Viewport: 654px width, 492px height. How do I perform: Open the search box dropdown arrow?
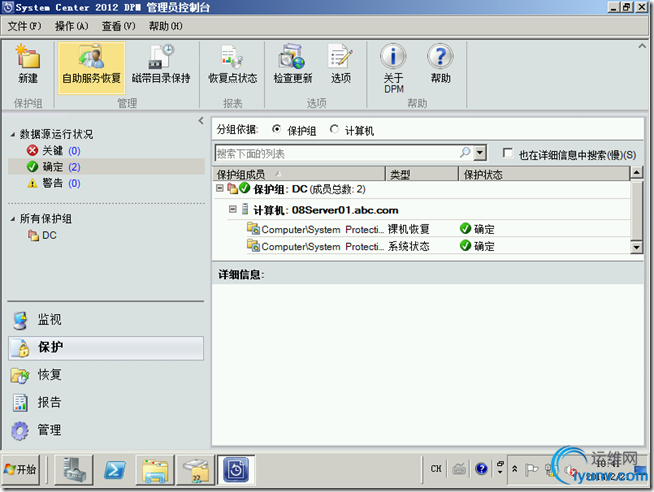[x=480, y=153]
